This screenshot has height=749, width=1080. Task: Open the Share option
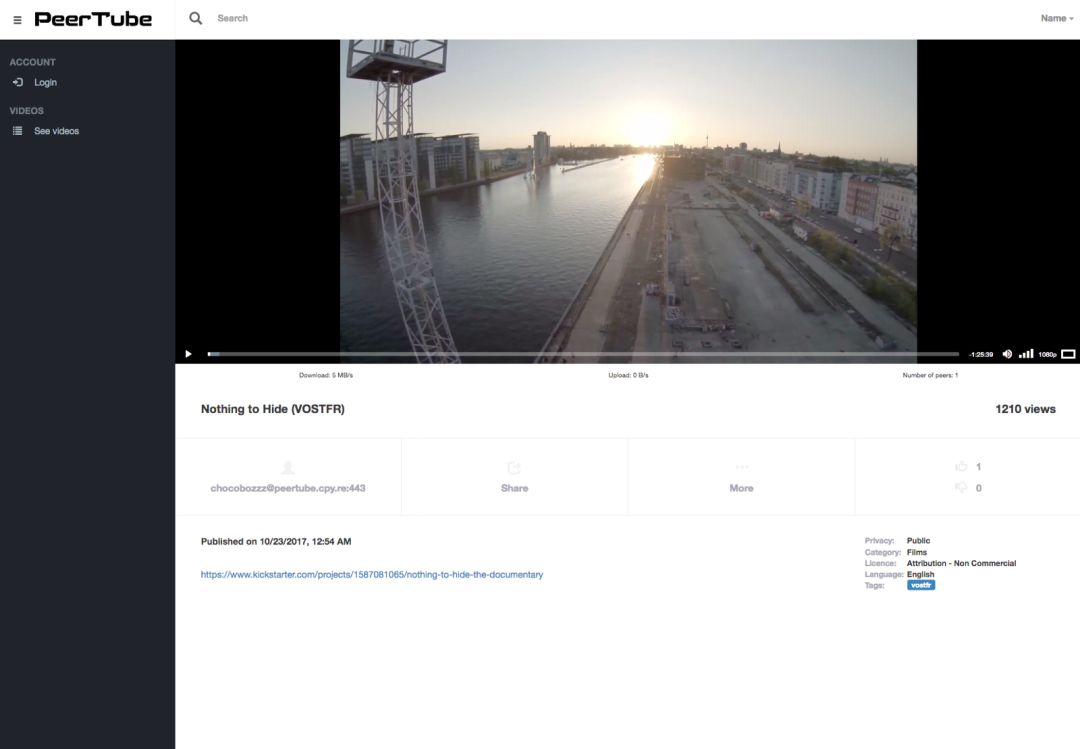click(x=514, y=477)
